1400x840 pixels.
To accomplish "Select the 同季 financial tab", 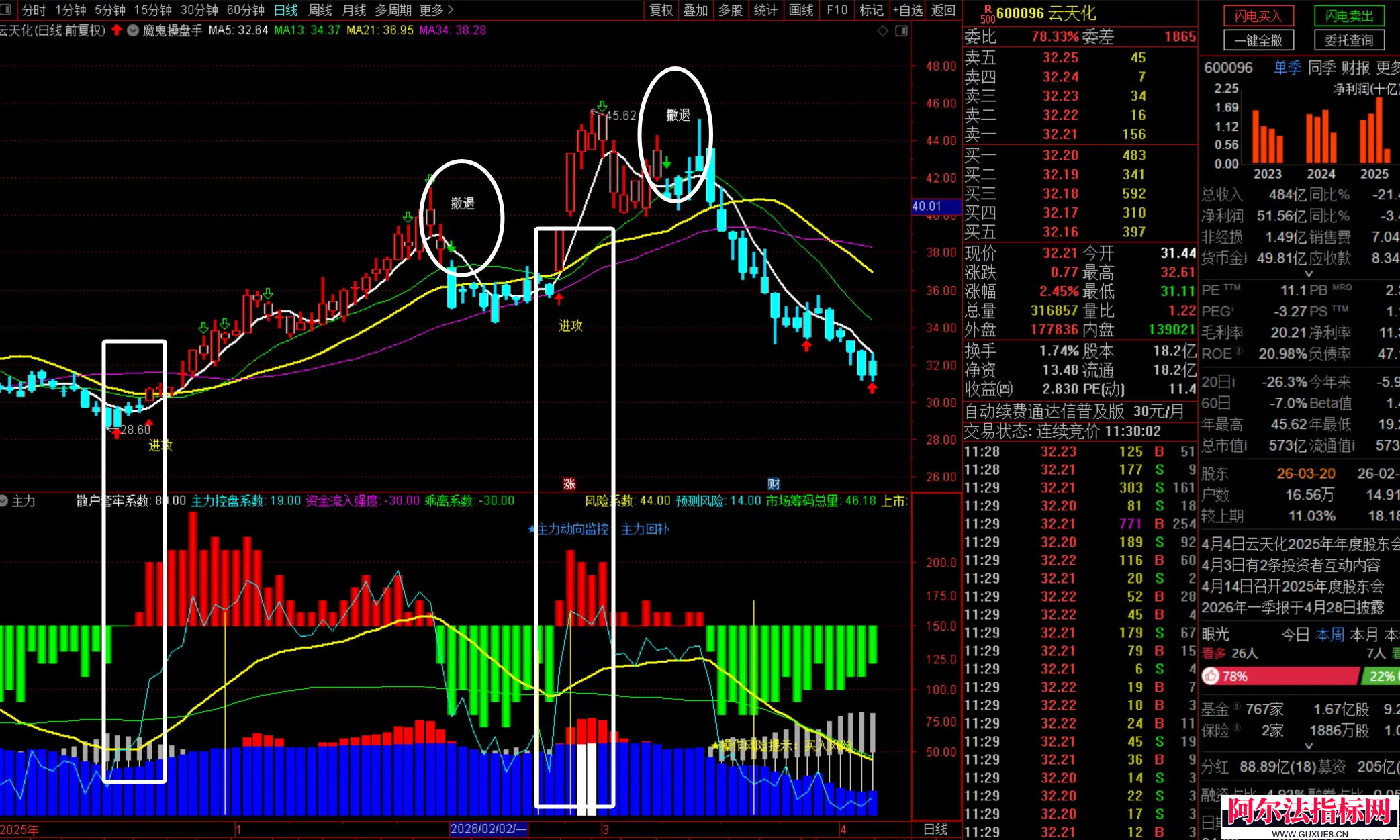I will point(1321,68).
